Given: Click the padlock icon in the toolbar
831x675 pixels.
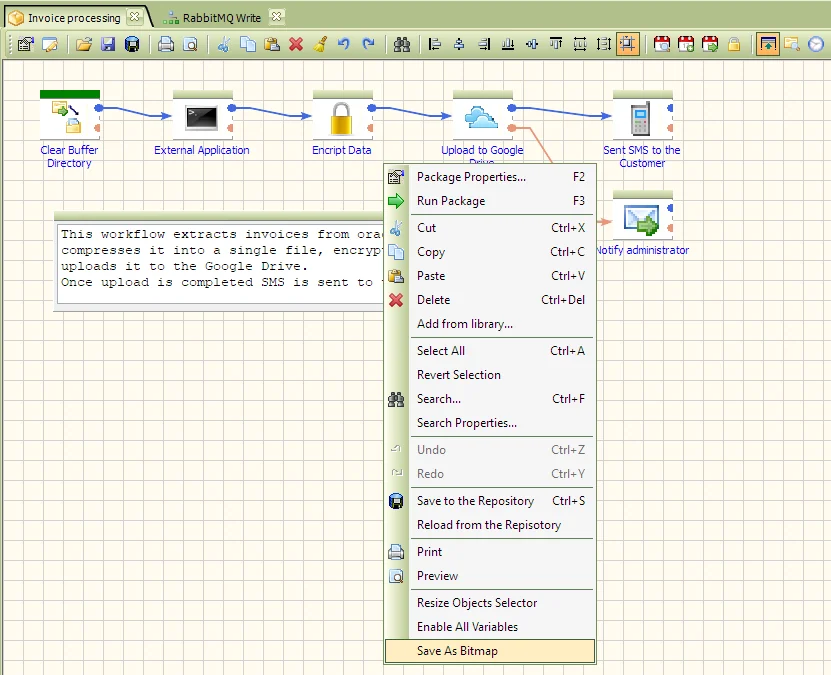Looking at the screenshot, I should click(x=734, y=44).
